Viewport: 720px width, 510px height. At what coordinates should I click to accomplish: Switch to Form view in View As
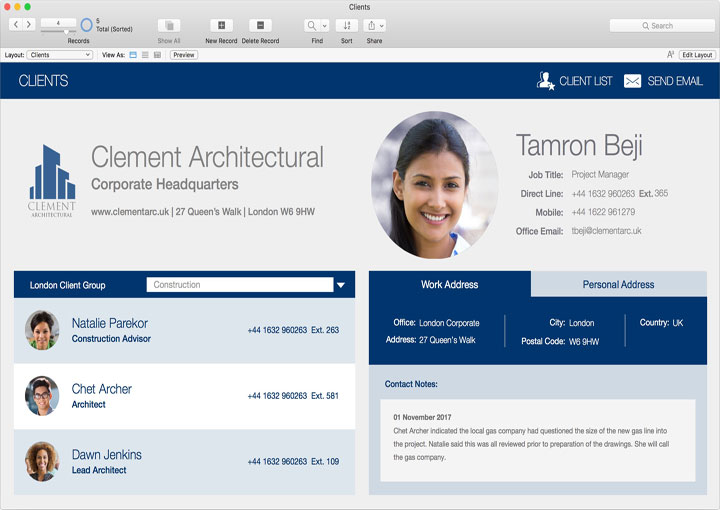tap(134, 55)
